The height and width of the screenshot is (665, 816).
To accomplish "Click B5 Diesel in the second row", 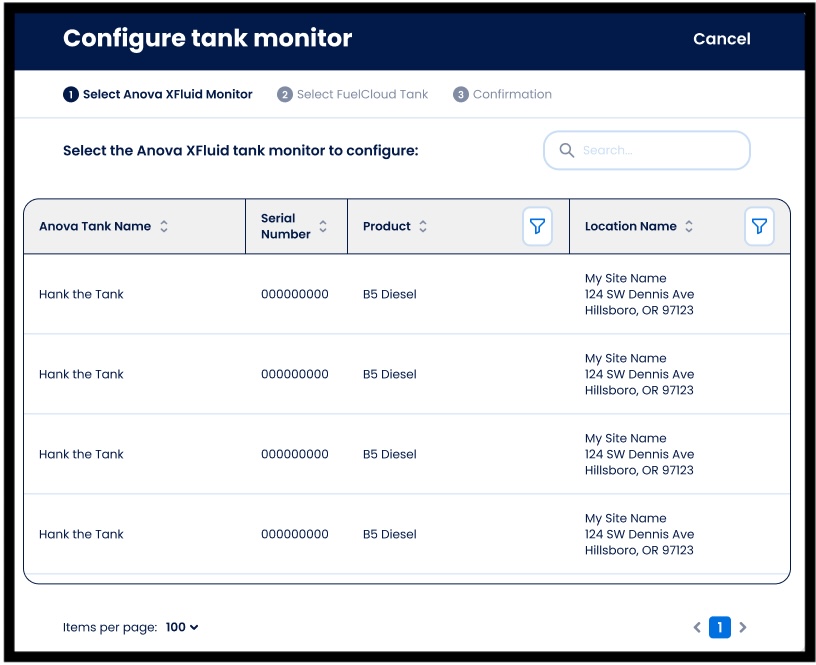I will 390,375.
